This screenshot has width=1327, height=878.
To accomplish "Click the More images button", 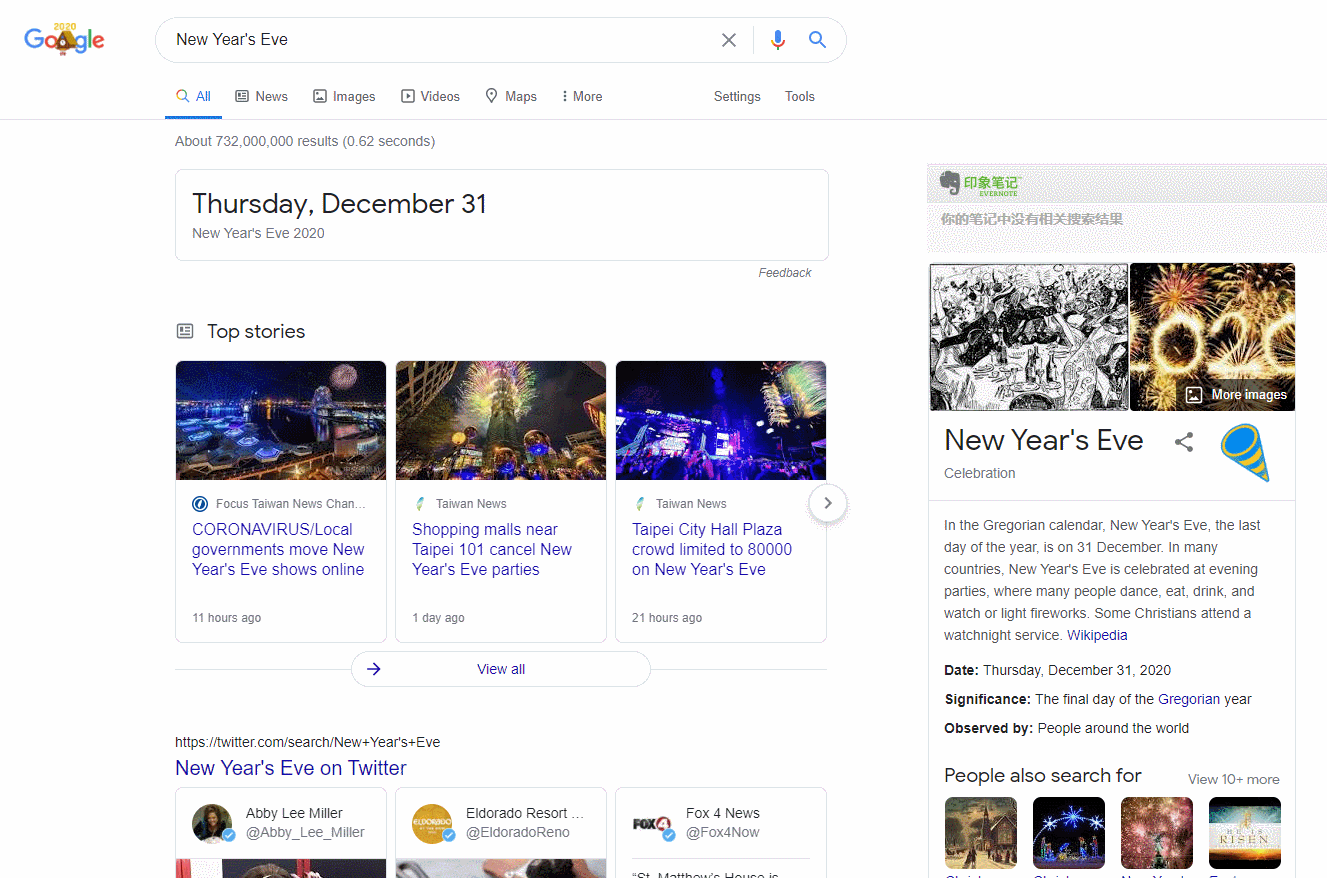I will click(x=1237, y=395).
